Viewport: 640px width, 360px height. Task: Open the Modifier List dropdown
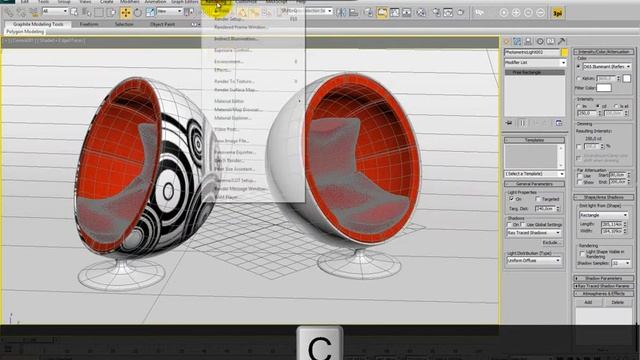point(535,62)
